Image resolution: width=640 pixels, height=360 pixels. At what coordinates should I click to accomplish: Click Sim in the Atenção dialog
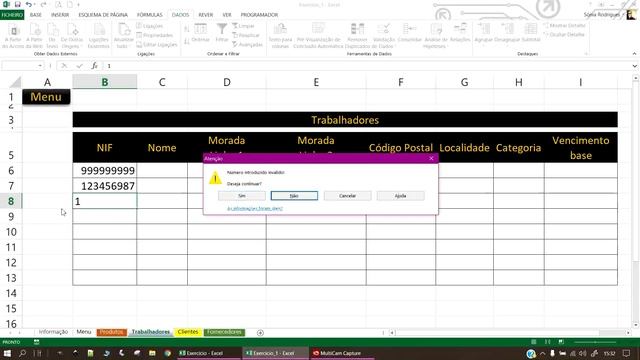coord(242,196)
